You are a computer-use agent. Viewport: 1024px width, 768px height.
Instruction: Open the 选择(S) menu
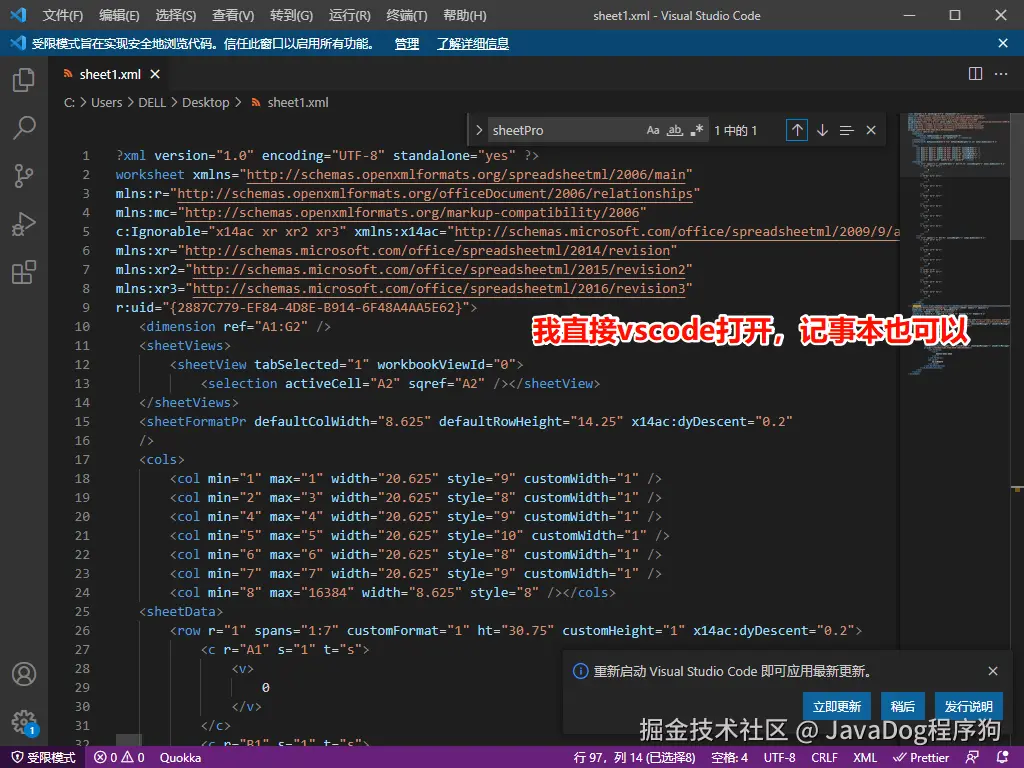tap(176, 16)
